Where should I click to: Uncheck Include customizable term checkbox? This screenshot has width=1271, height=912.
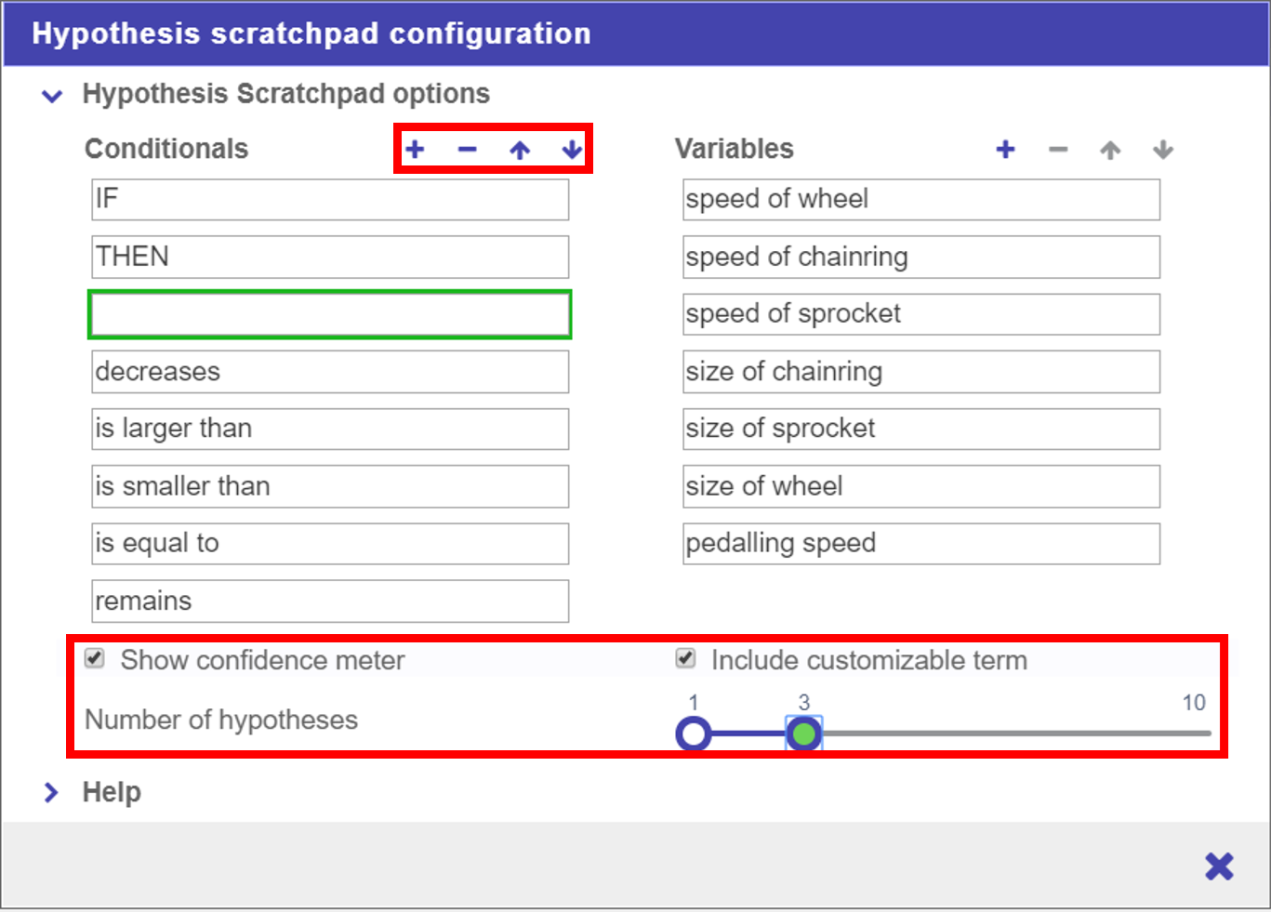686,659
